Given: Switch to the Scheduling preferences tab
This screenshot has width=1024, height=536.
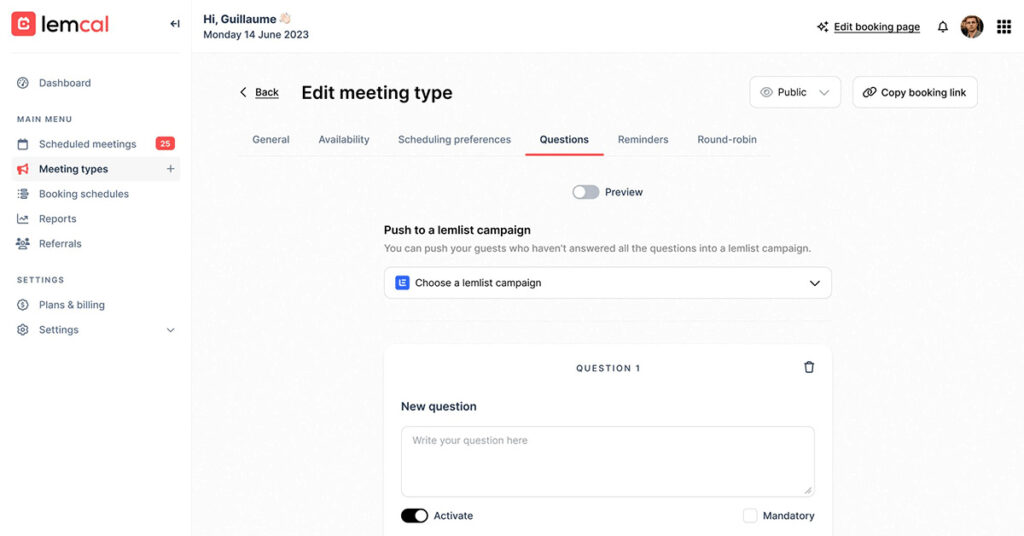Looking at the screenshot, I should [454, 140].
